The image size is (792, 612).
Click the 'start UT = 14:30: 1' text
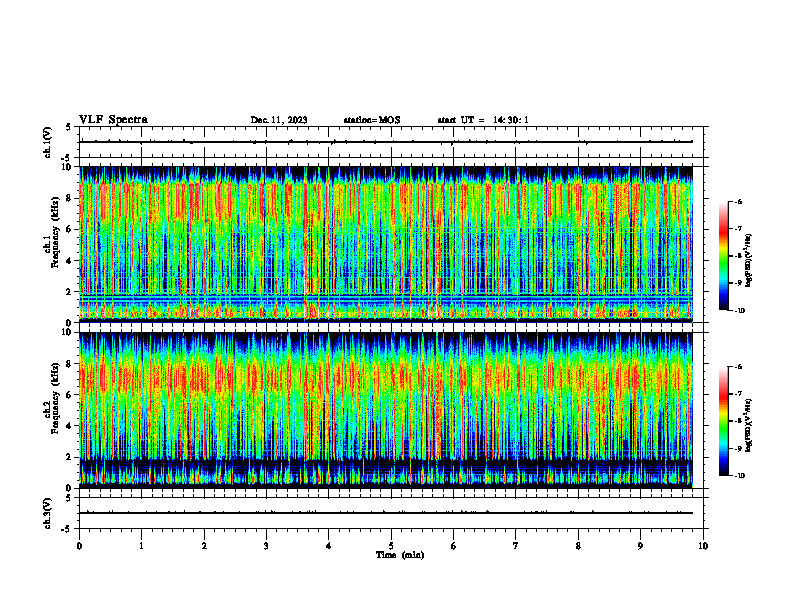pos(483,120)
